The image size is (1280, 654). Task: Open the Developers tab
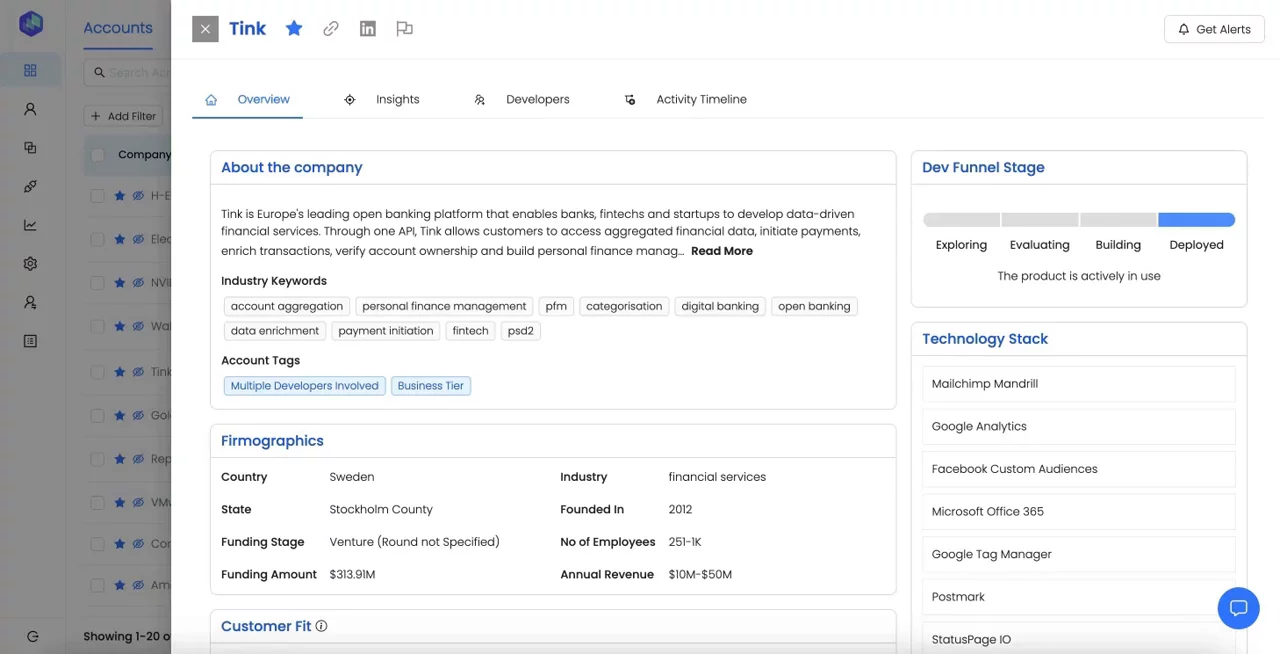pos(537,100)
